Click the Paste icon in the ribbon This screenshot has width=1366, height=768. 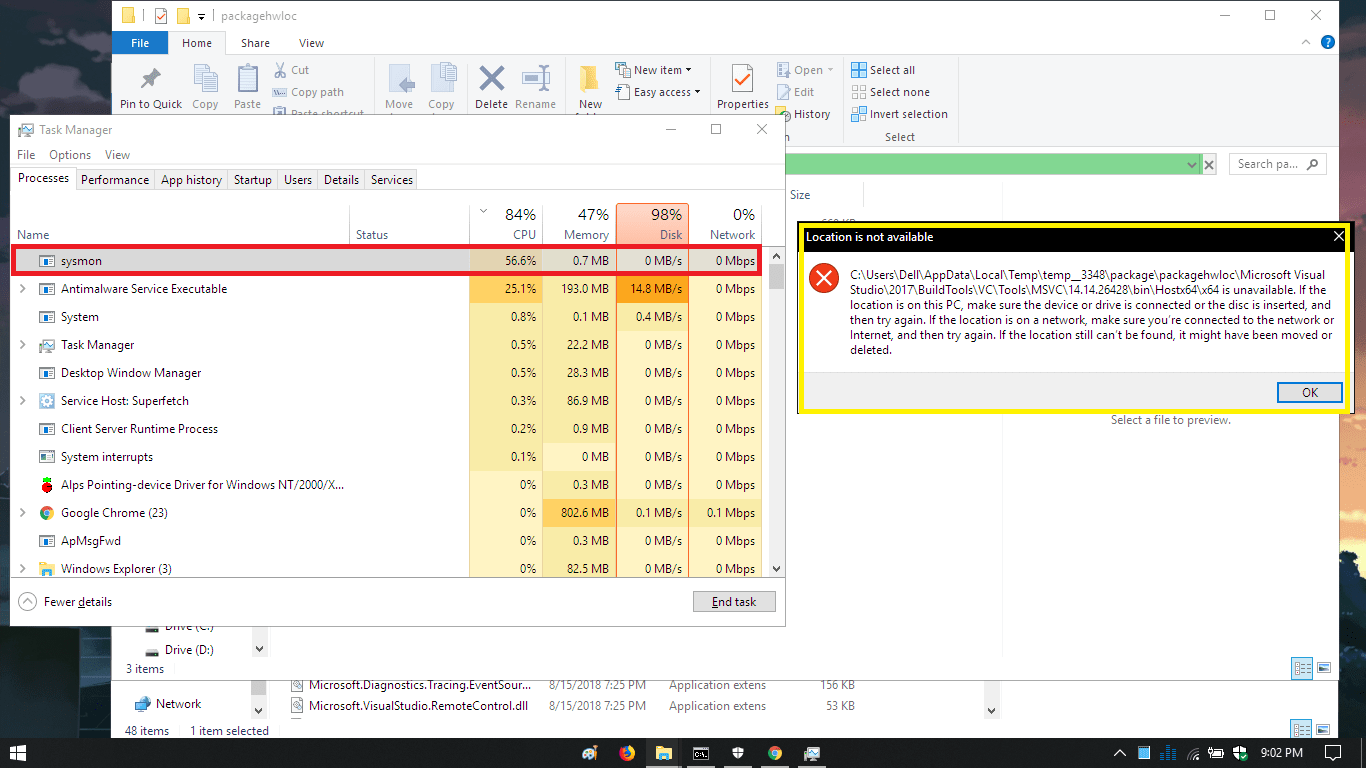pyautogui.click(x=246, y=86)
